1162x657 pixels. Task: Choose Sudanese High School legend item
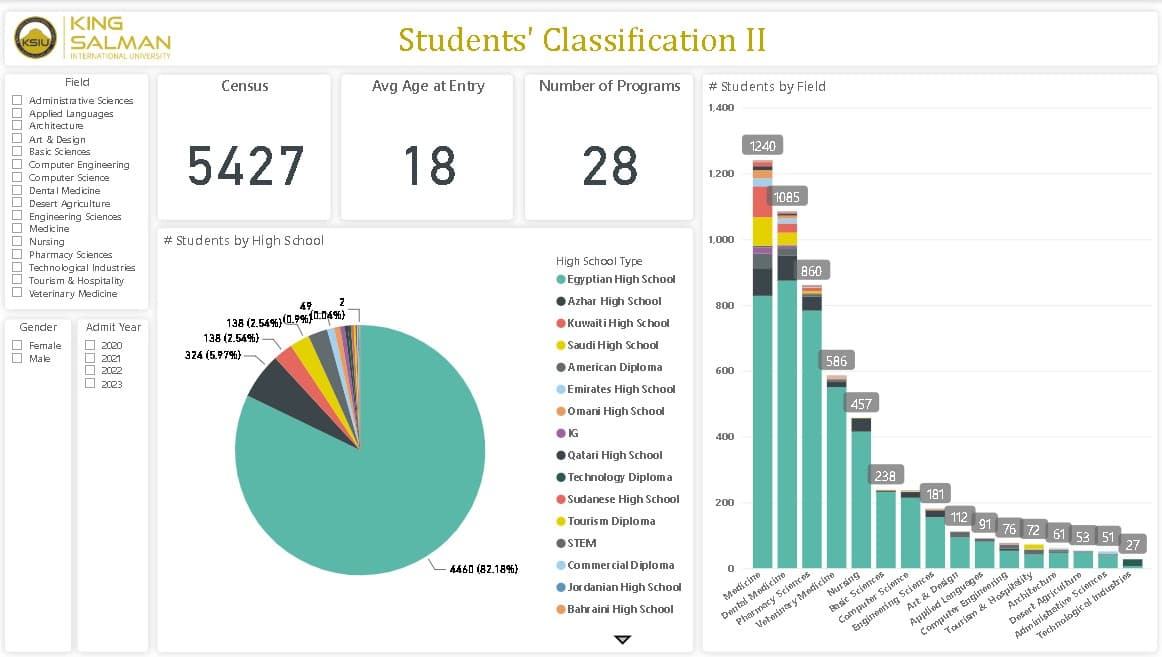(x=618, y=499)
